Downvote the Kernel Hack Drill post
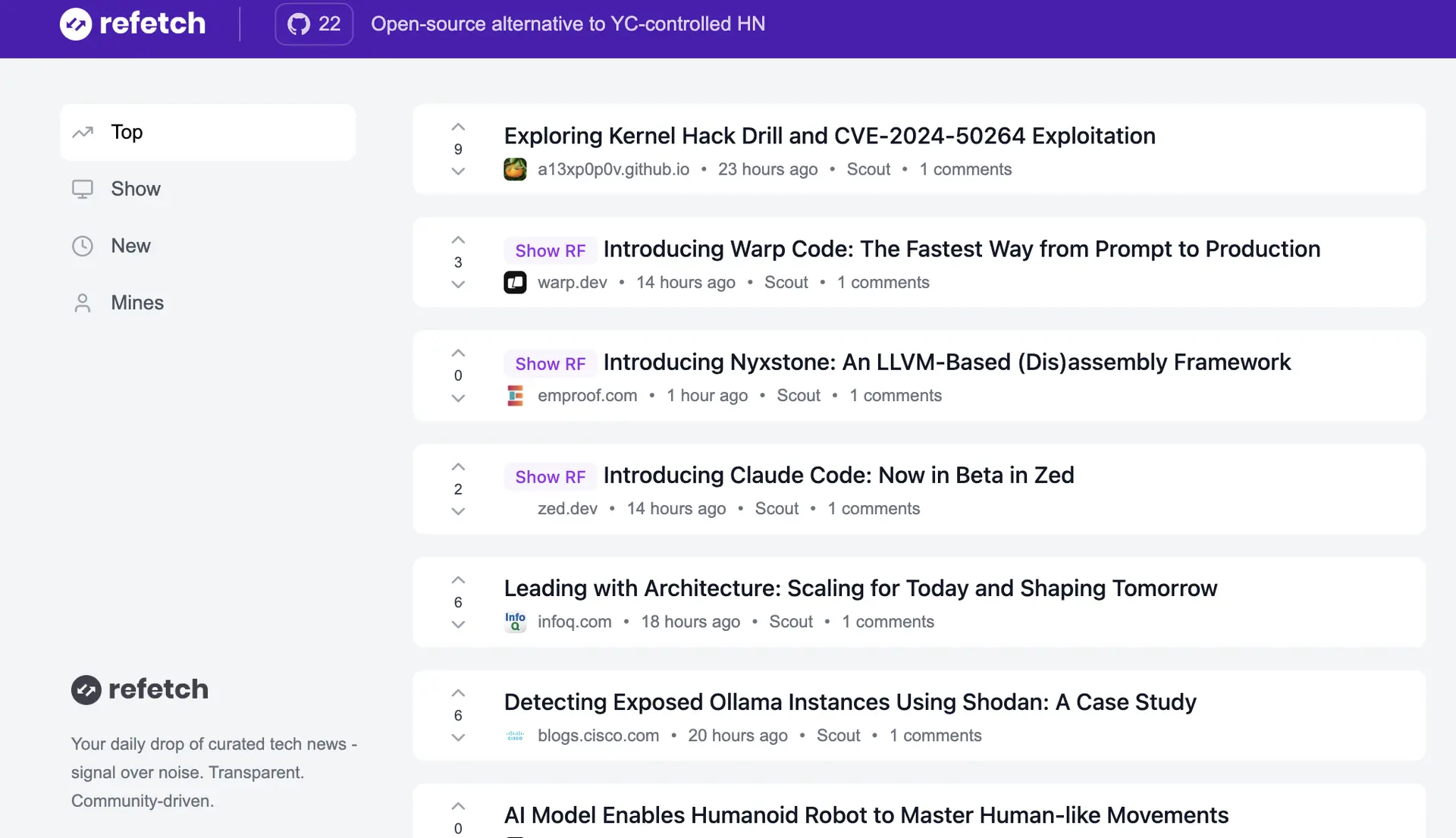Screen dimensions: 1456x838 point(458,171)
